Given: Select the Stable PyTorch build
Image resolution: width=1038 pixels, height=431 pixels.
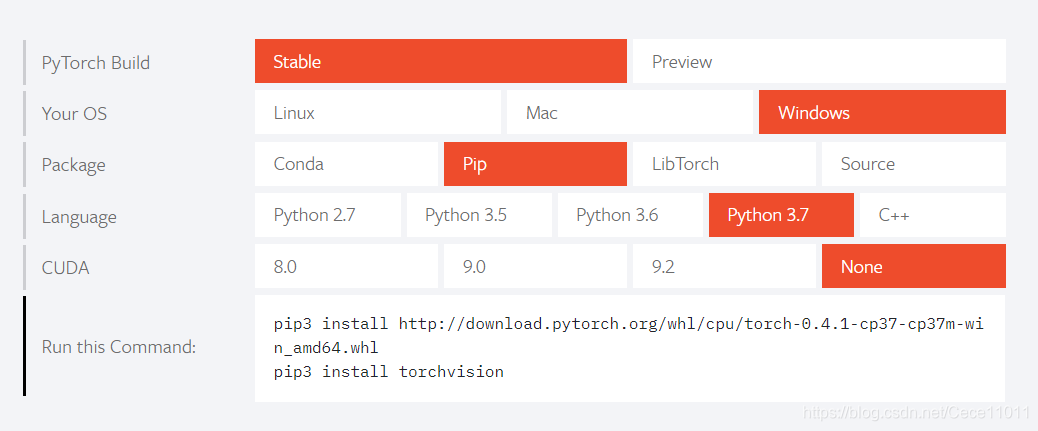Looking at the screenshot, I should pos(440,61).
